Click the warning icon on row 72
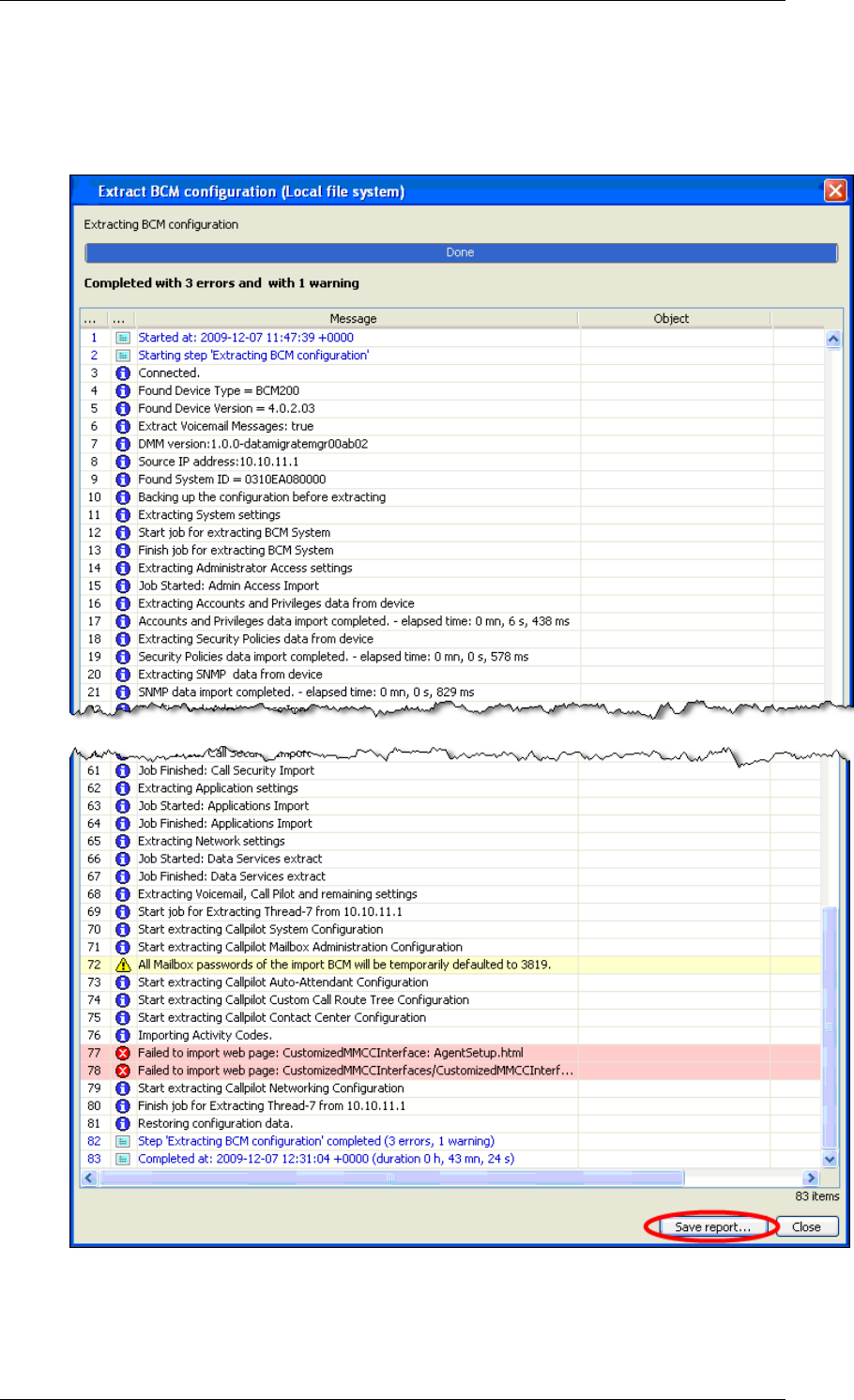 [122, 965]
